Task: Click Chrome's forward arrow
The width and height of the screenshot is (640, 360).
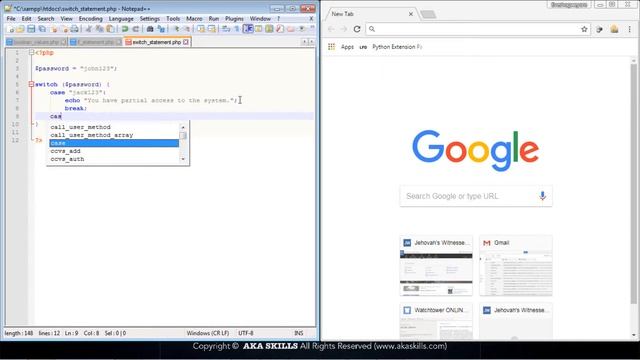Action: click(x=344, y=29)
